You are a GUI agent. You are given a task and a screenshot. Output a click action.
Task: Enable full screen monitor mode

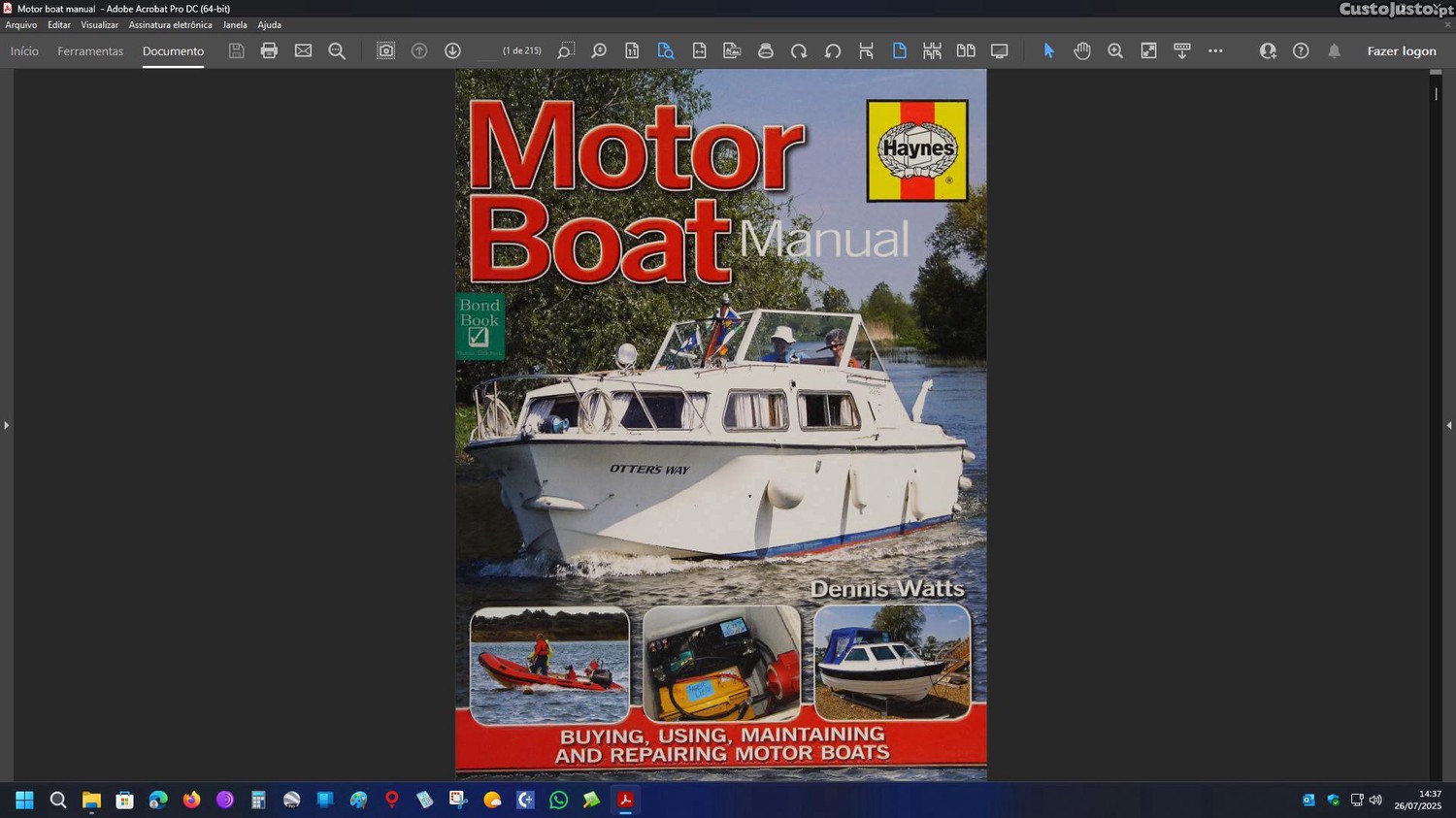pos(999,50)
